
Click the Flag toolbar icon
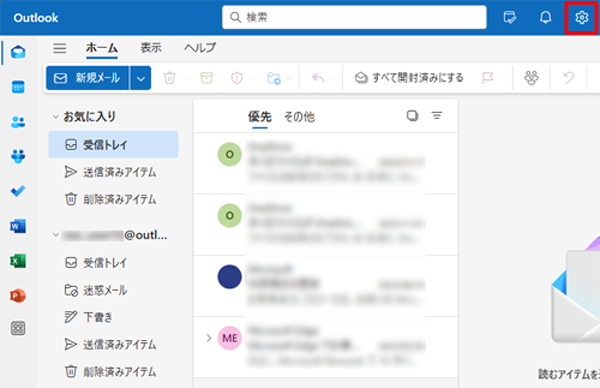tap(488, 78)
